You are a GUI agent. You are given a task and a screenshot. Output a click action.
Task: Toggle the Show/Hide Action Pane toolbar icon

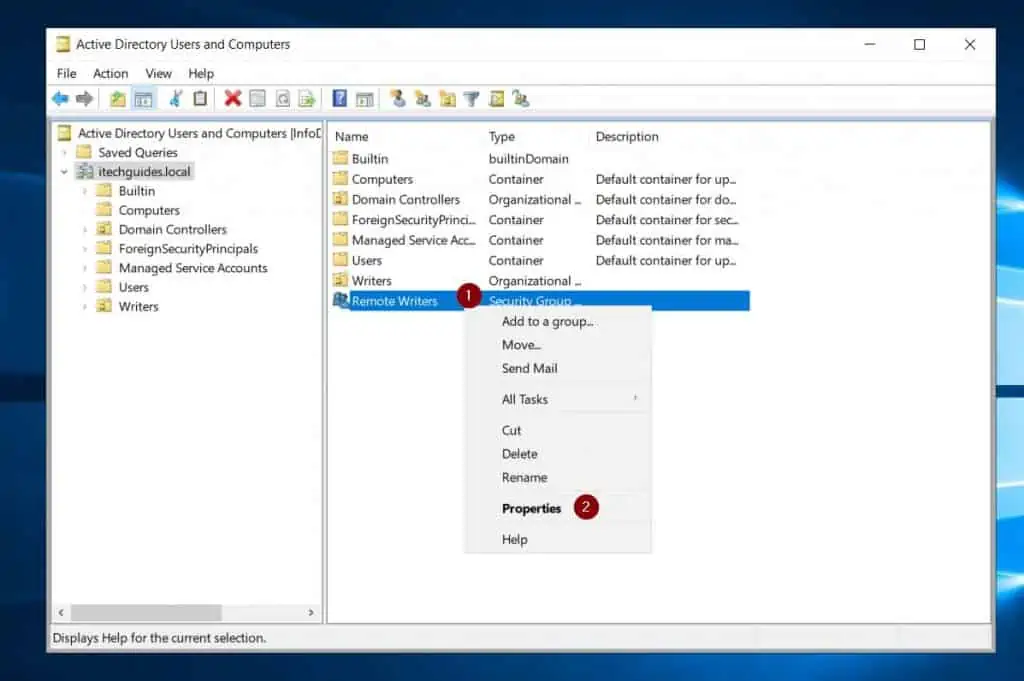click(364, 99)
